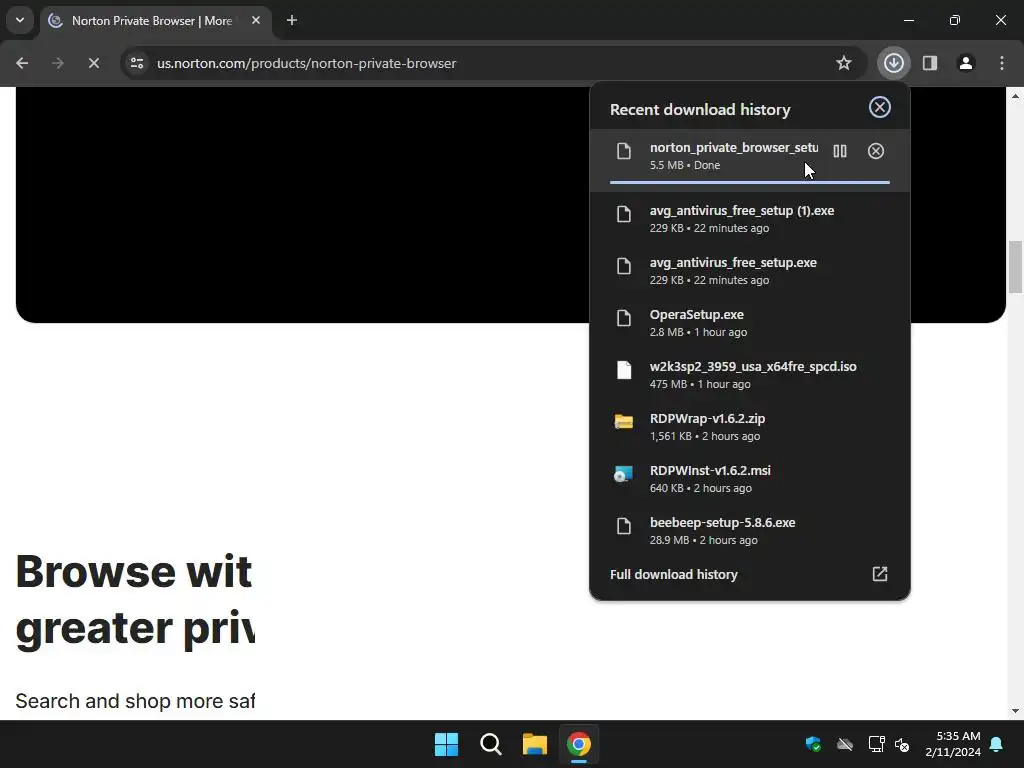Image resolution: width=1024 pixels, height=768 pixels.
Task: Open w2k3sp2_3959_usa_x64fre_spcd.iso entry
Action: [750, 375]
